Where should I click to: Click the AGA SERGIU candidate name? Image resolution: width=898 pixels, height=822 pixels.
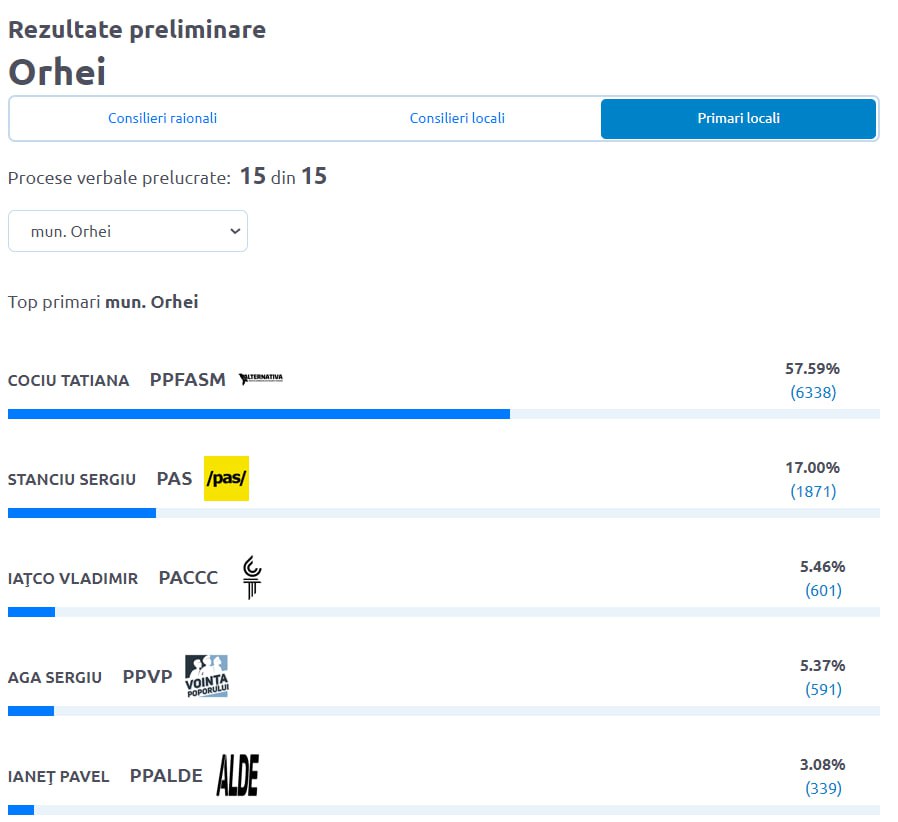coord(55,678)
